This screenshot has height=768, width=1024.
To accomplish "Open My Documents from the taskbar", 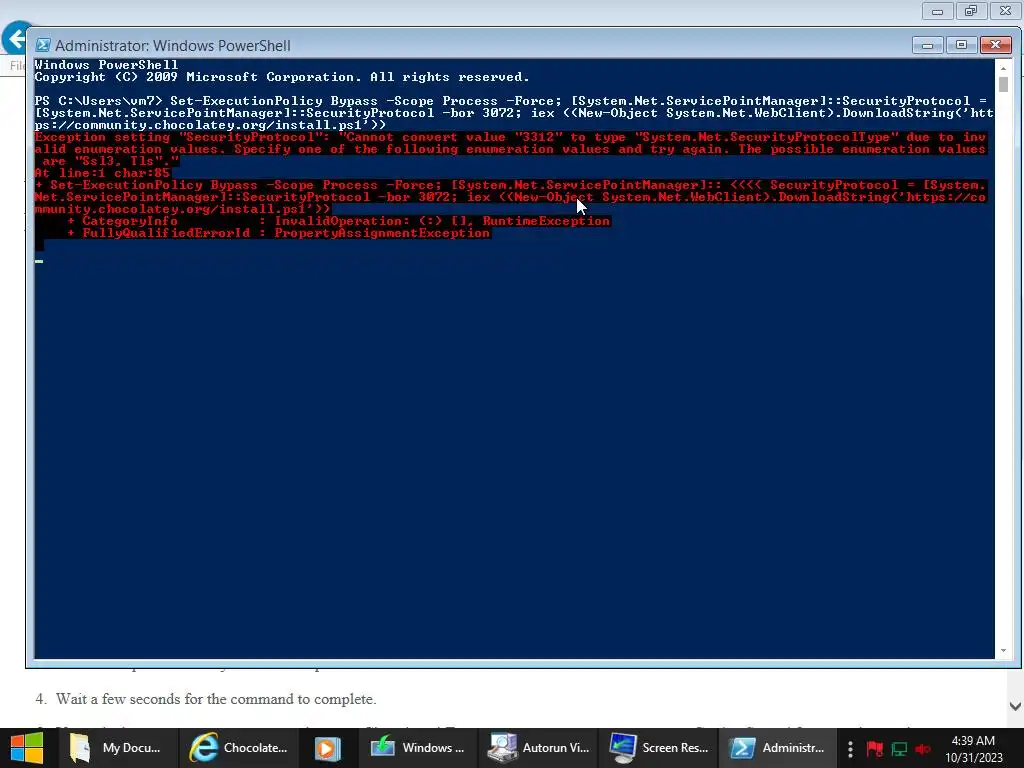I will 118,748.
